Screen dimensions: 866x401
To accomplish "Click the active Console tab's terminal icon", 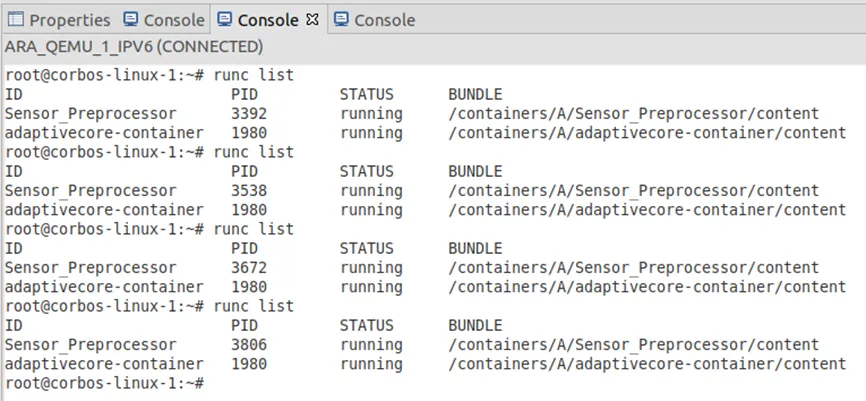I will [x=225, y=20].
